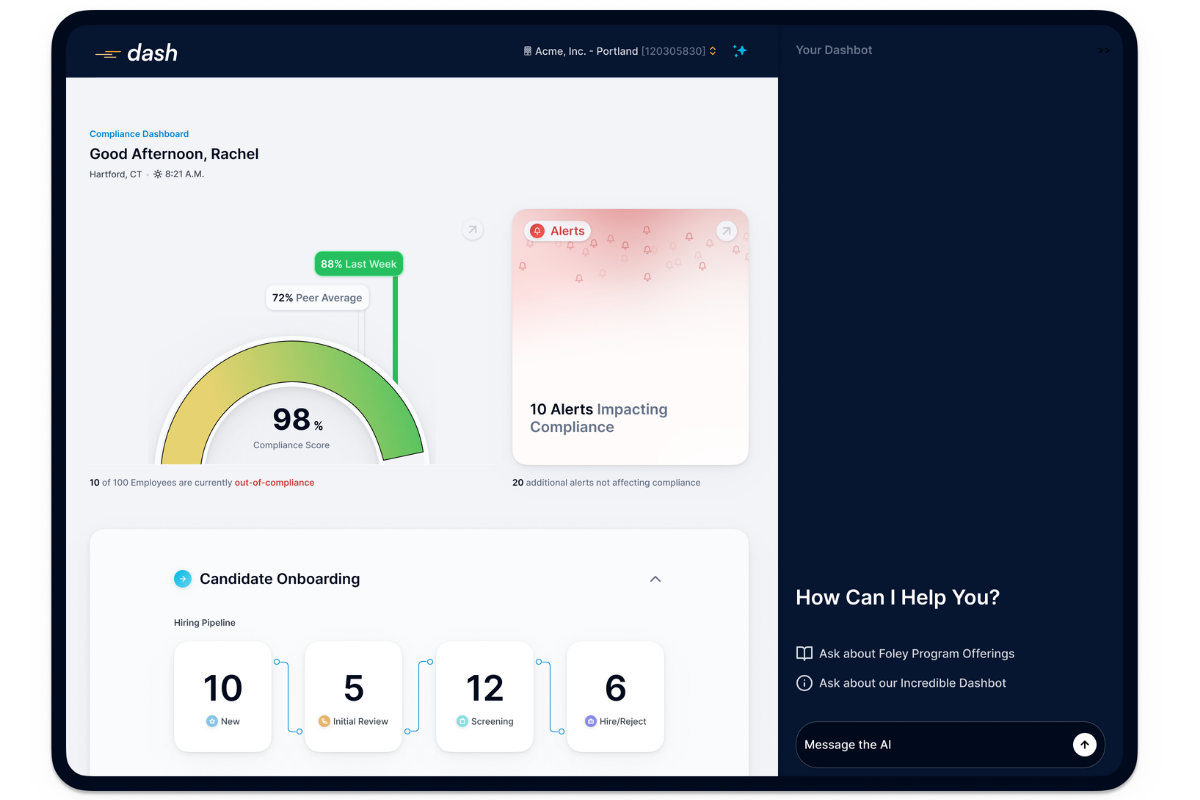
Task: Collapse the Candidate Onboarding section
Action: point(656,579)
